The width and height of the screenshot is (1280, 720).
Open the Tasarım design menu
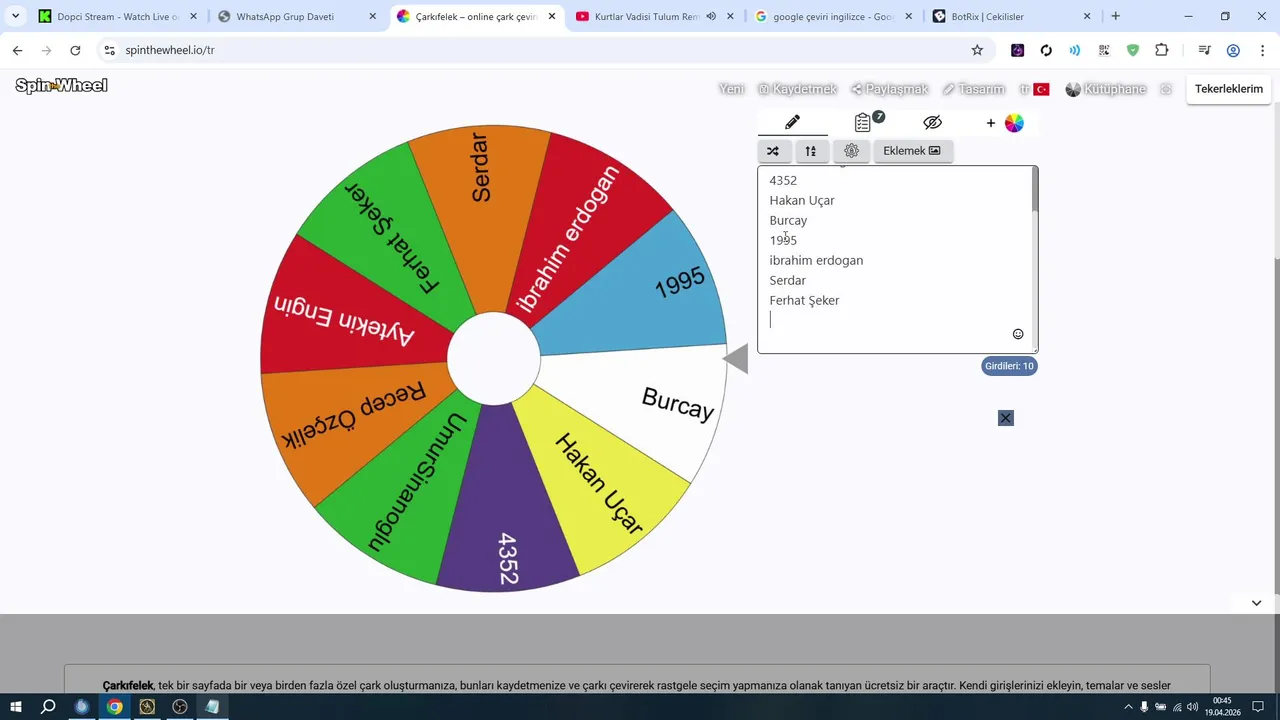click(973, 89)
